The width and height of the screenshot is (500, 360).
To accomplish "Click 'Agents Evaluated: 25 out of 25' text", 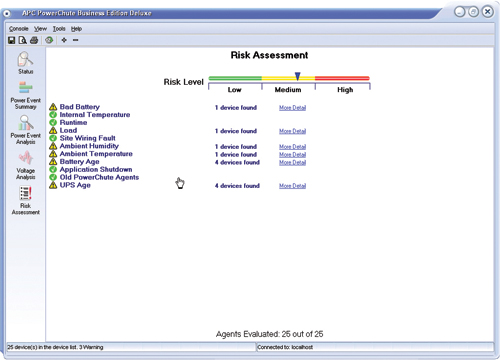I will 269,334.
